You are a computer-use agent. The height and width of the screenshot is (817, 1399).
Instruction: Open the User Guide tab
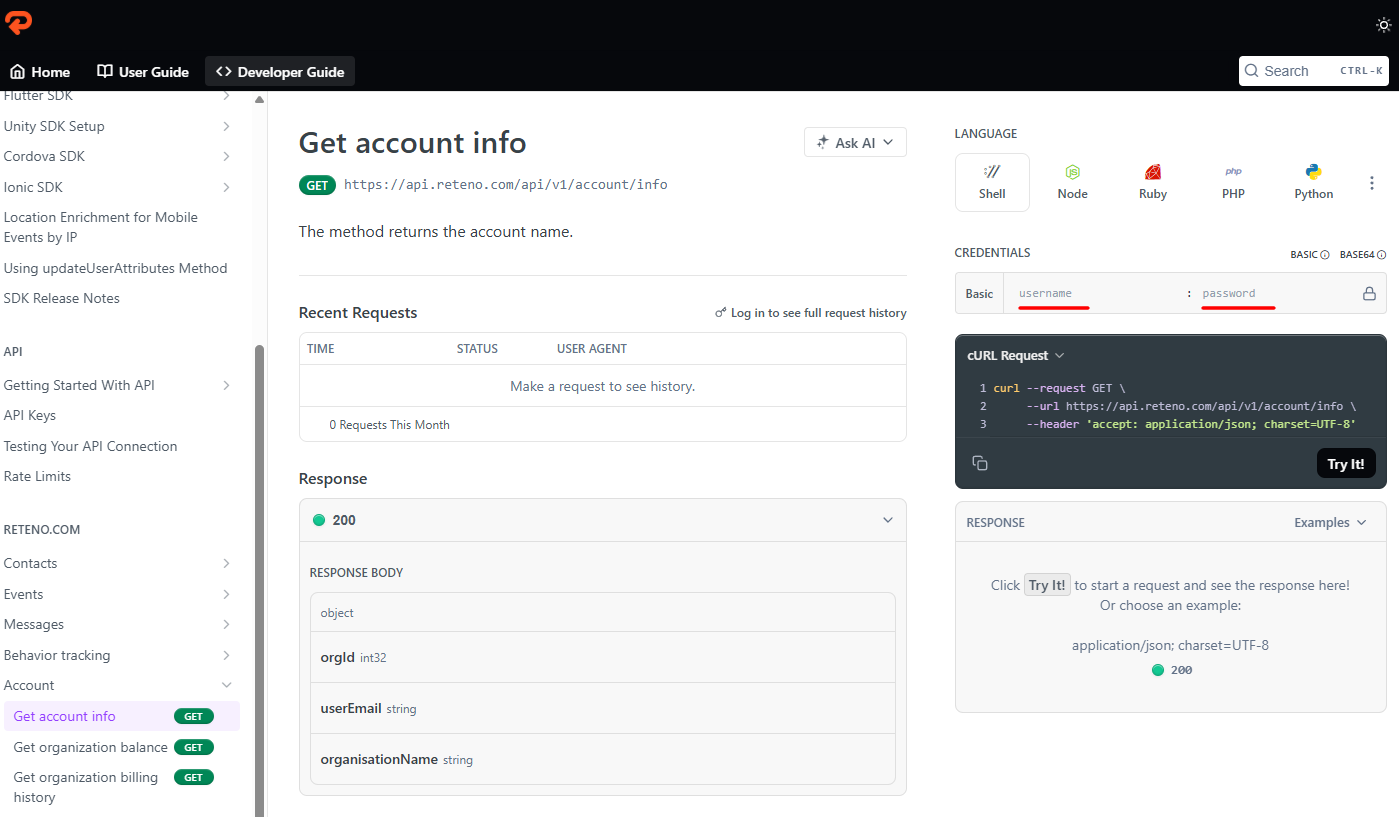143,72
